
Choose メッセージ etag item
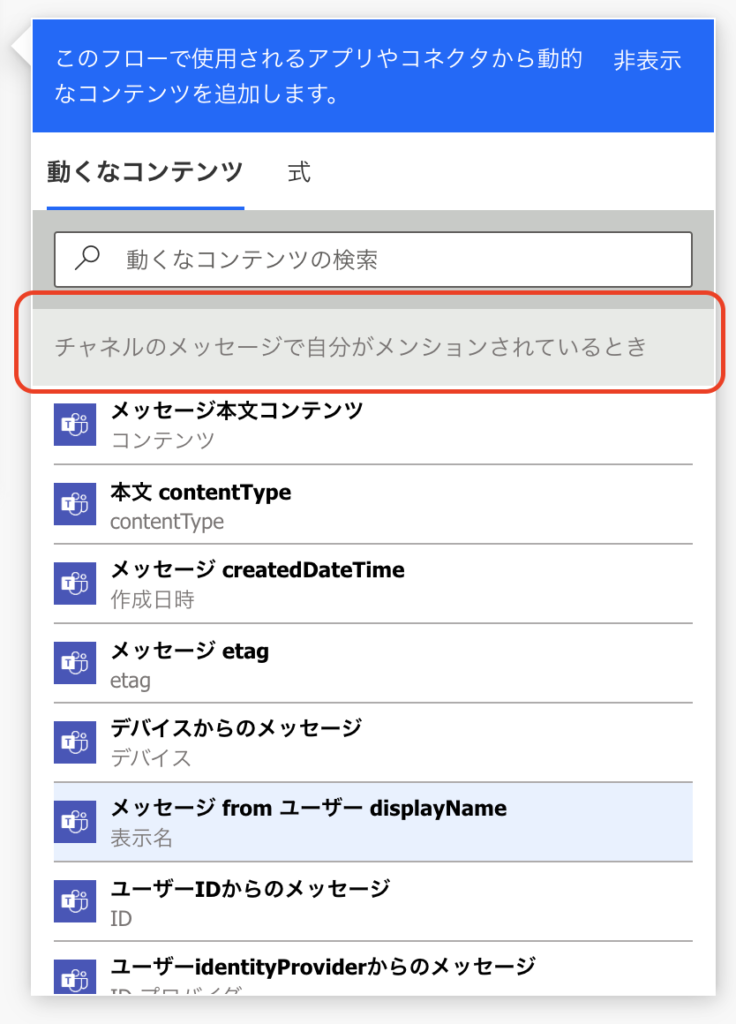point(373,663)
